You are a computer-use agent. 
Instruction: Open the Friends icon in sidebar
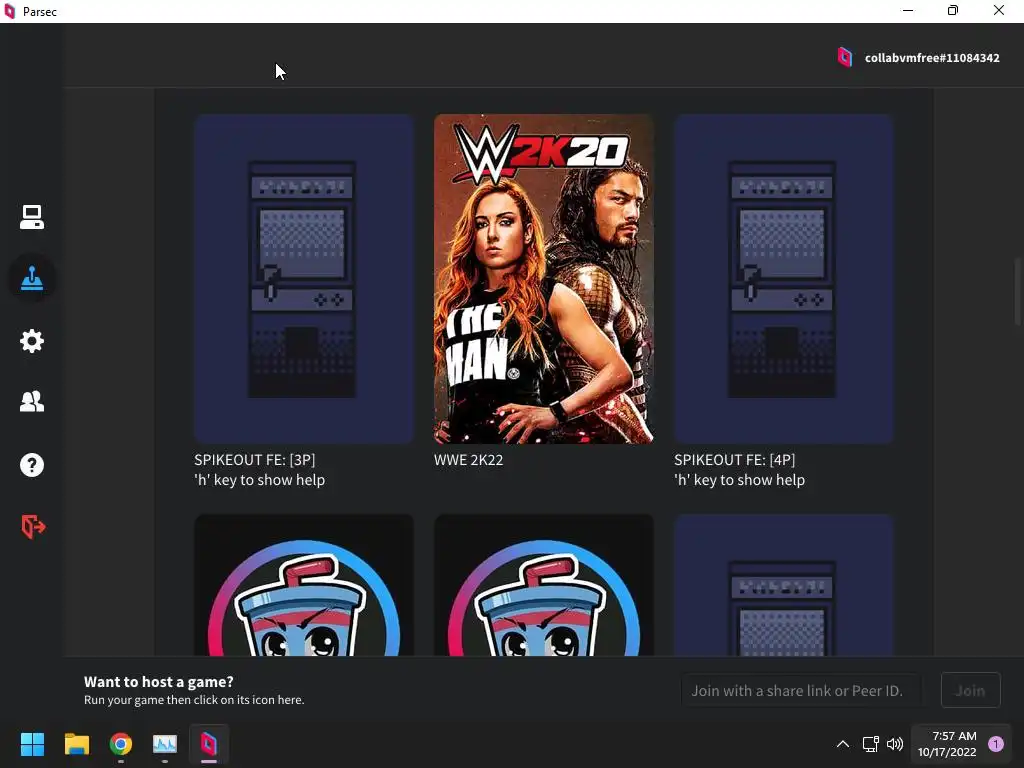pyautogui.click(x=31, y=401)
